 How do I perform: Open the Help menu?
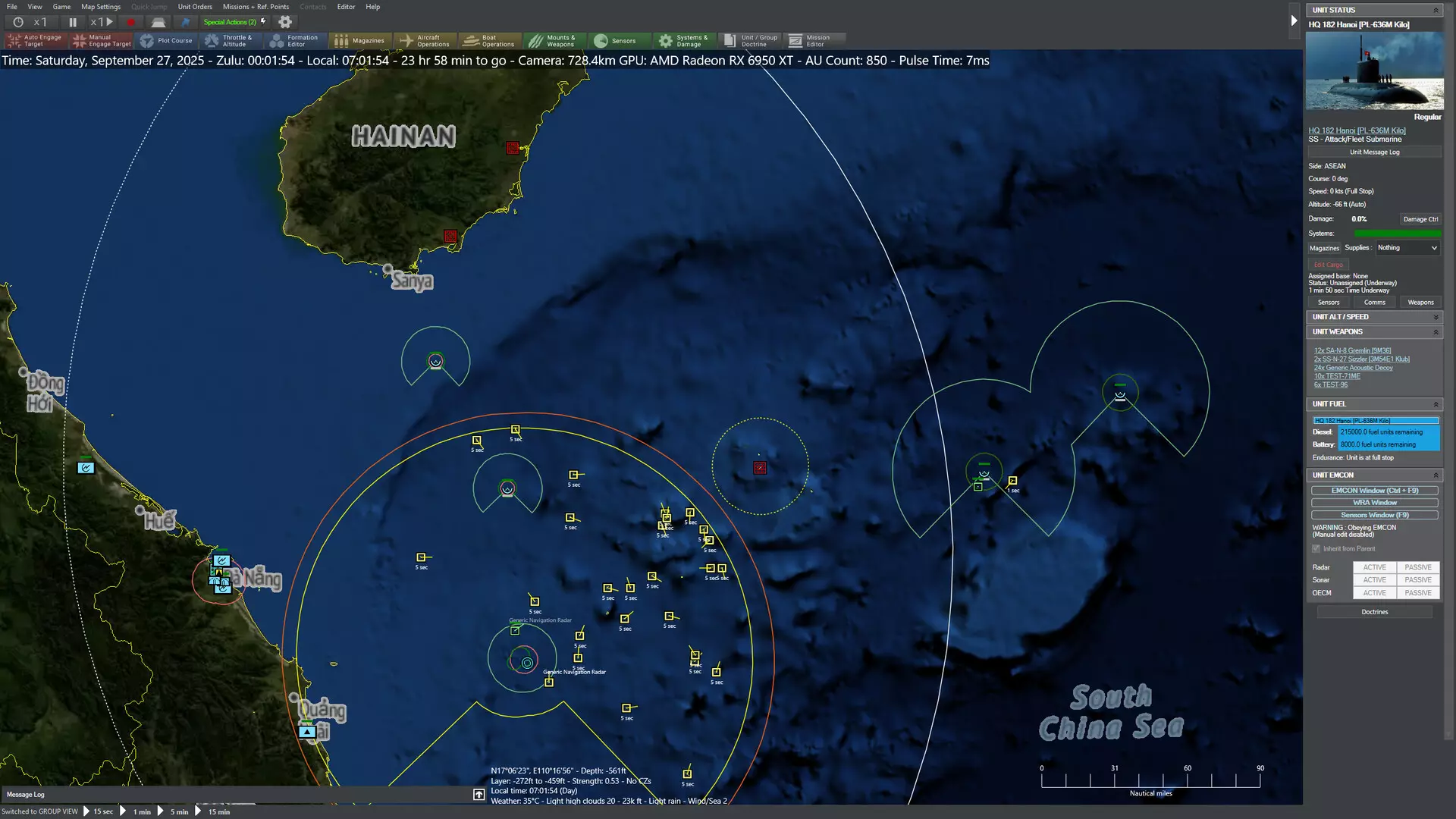click(x=372, y=7)
